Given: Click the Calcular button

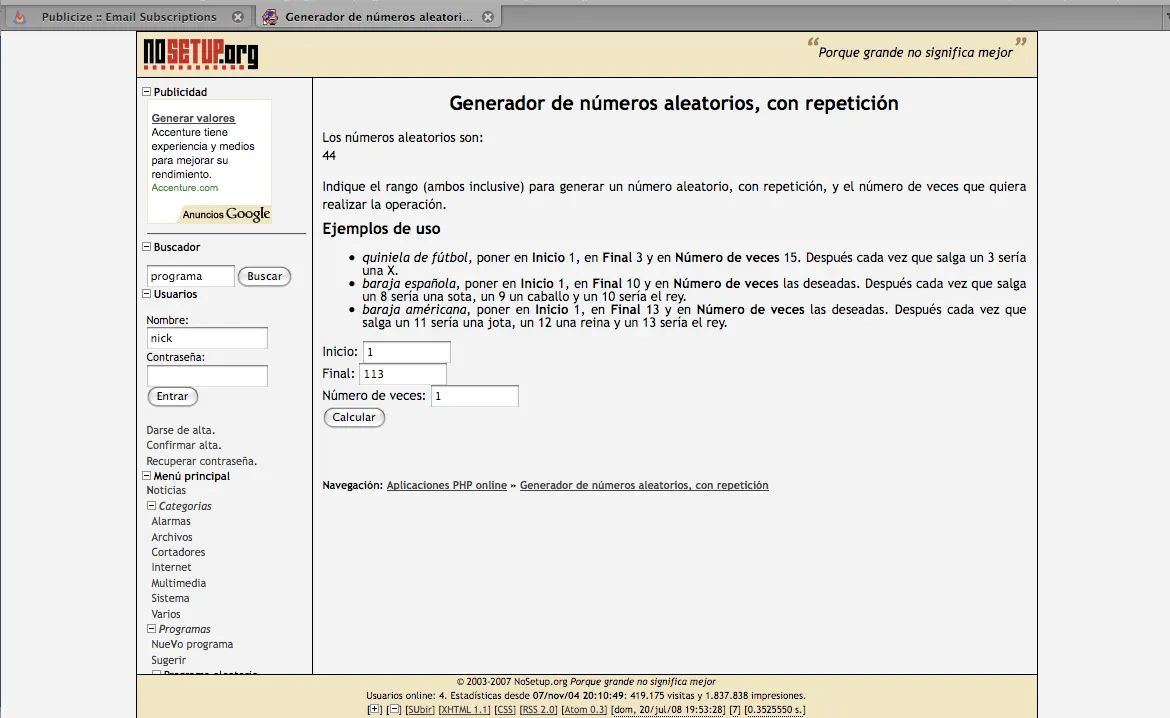Looking at the screenshot, I should click(354, 417).
